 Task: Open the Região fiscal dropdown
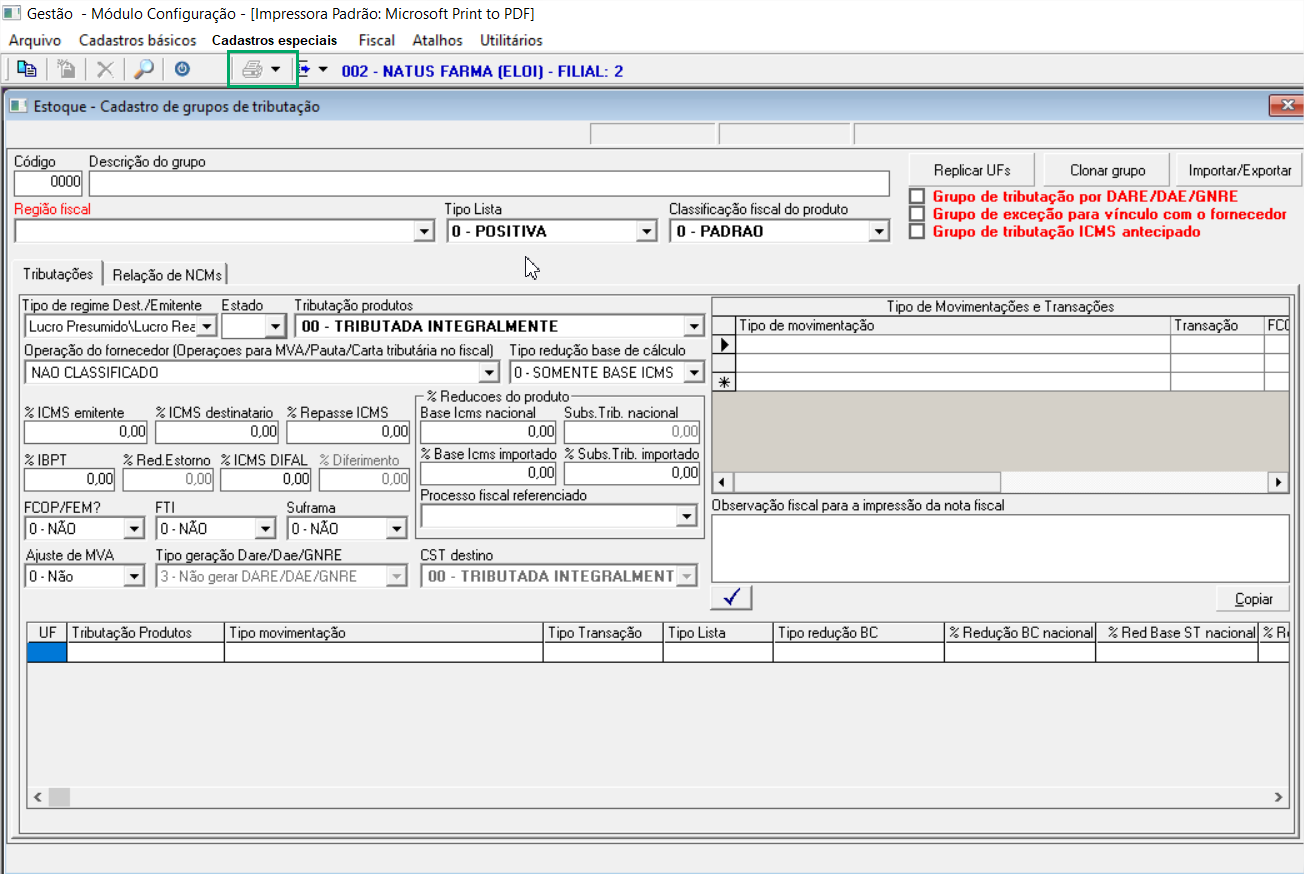[x=423, y=231]
